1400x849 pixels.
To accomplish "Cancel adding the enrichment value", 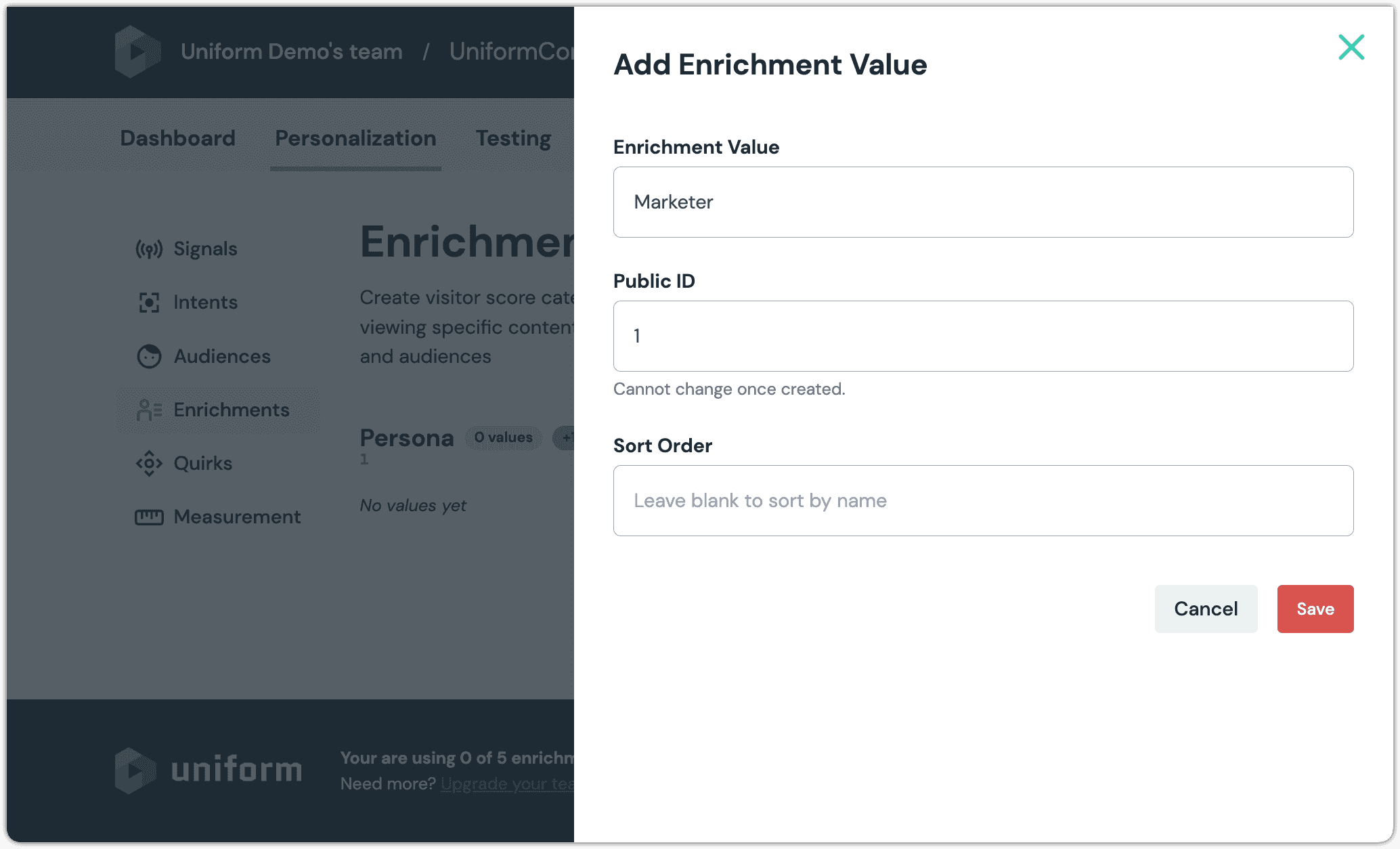I will tap(1206, 609).
